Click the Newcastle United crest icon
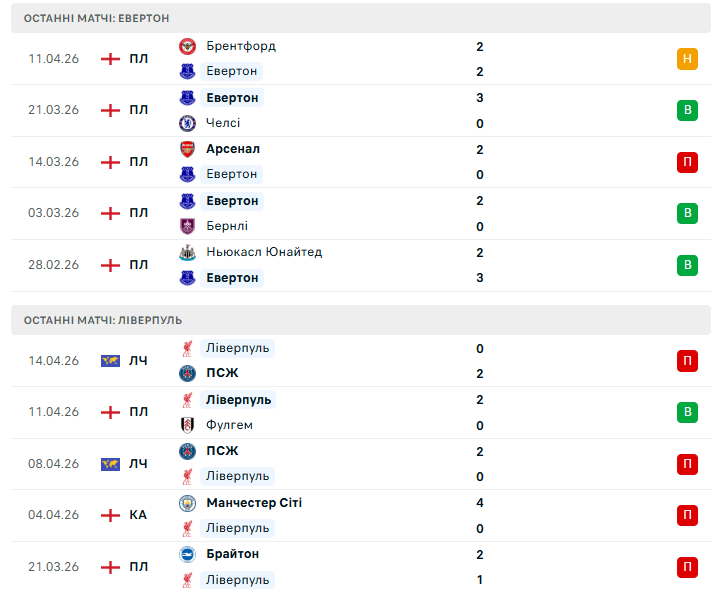This screenshot has height=597, width=720. coord(187,252)
